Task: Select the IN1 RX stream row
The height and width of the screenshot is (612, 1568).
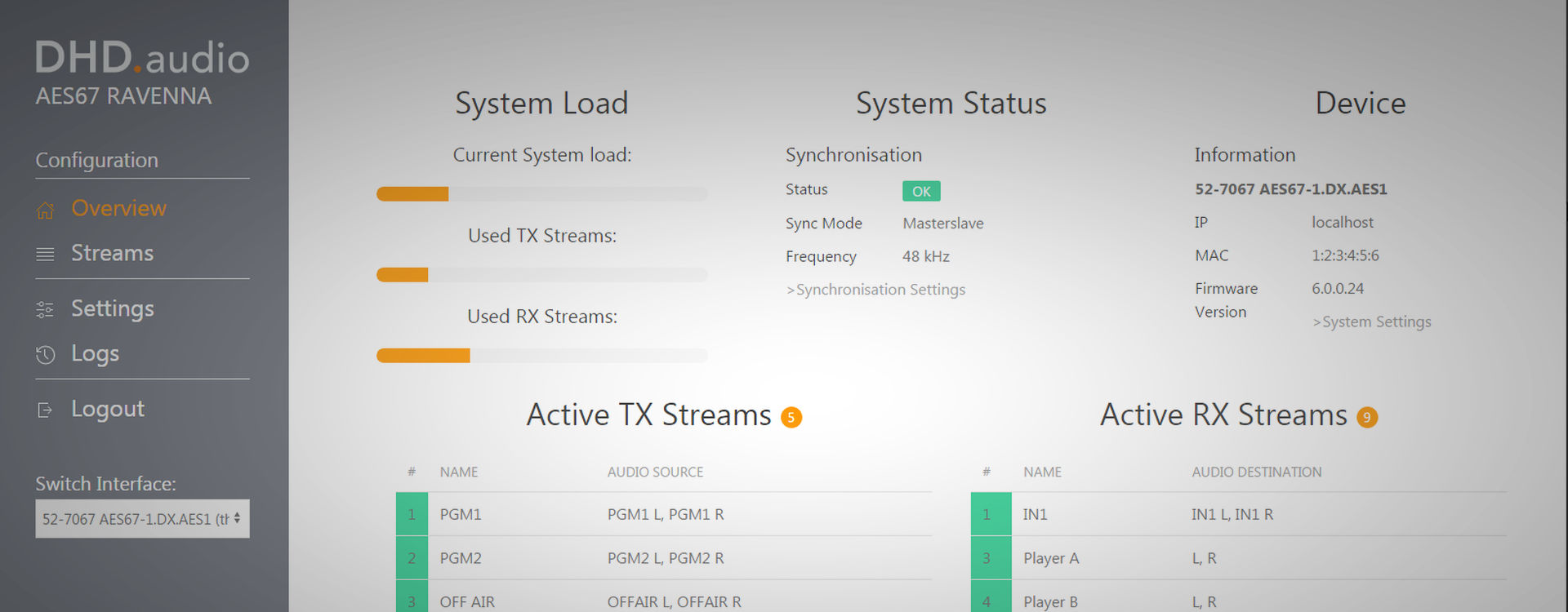Action: 1238,515
